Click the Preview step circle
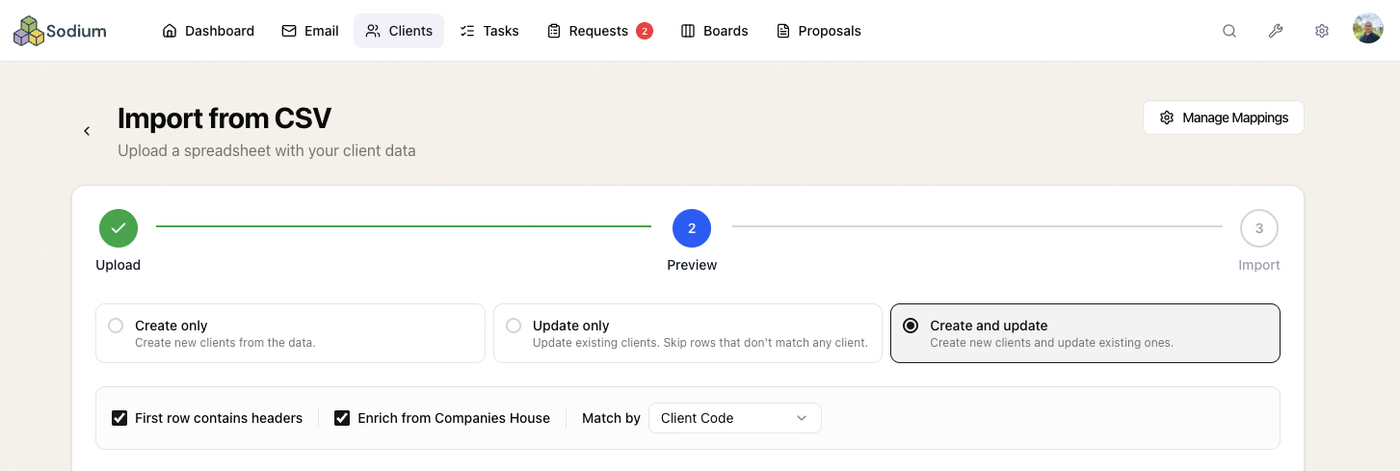Image resolution: width=1400 pixels, height=471 pixels. tap(692, 228)
